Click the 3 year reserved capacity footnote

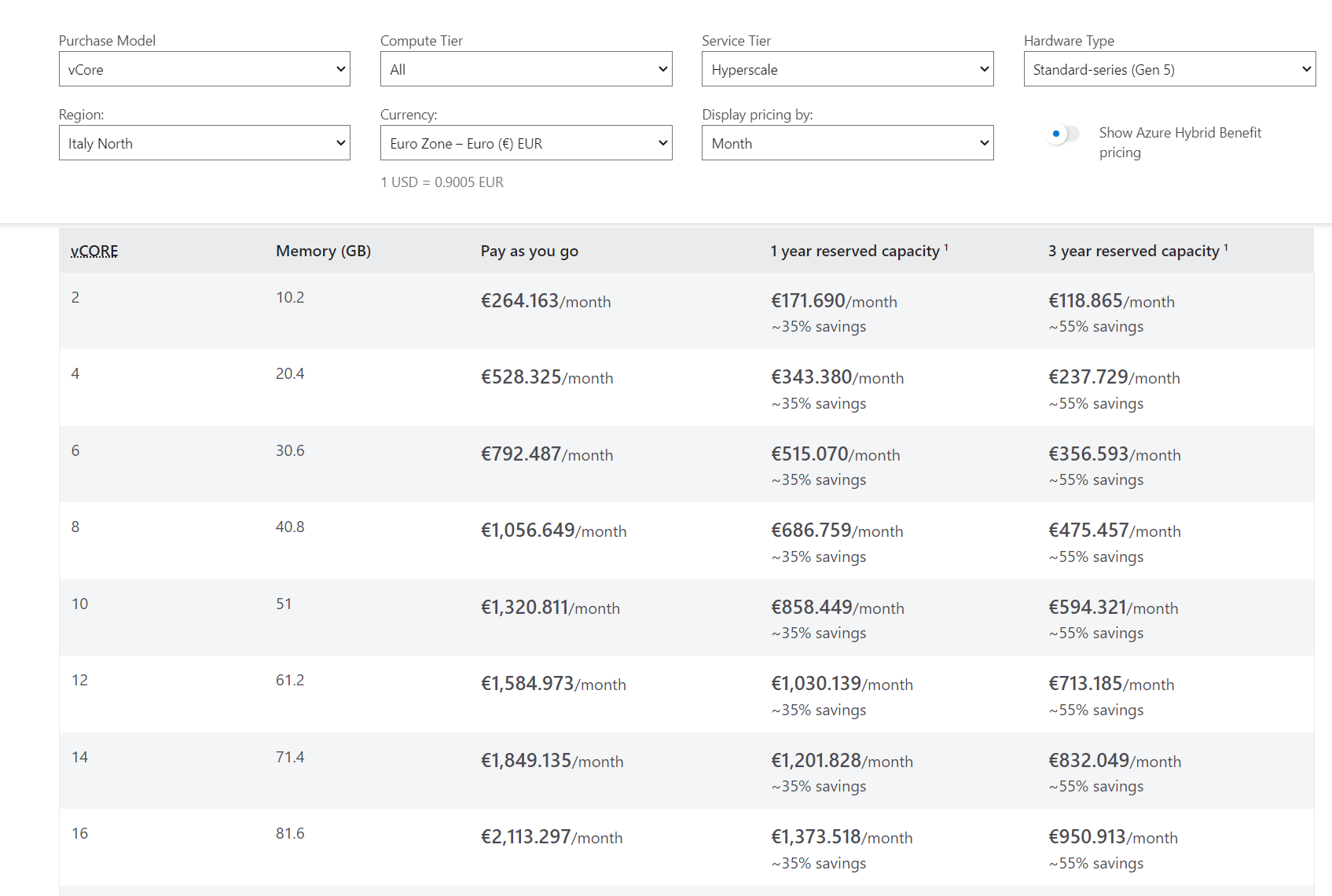tap(1226, 247)
